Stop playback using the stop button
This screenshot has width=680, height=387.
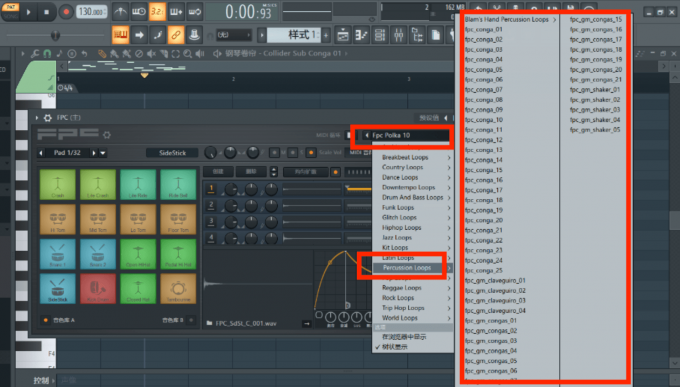(x=46, y=12)
